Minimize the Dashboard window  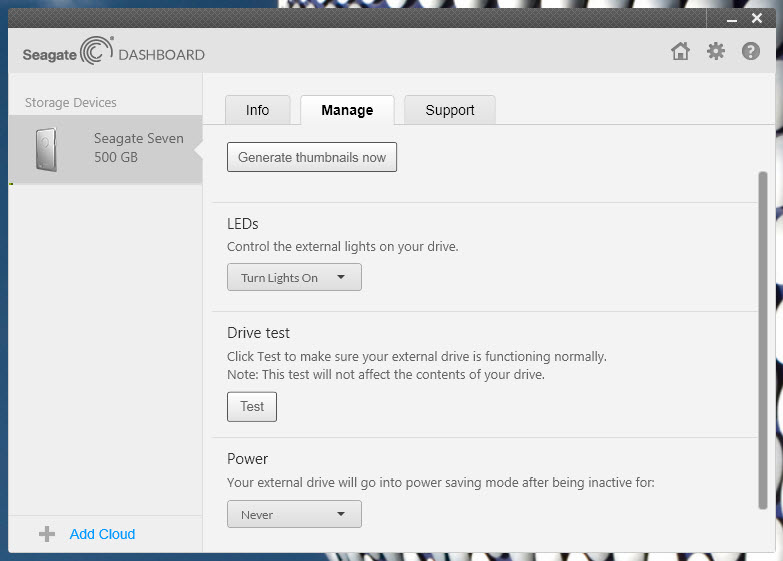(x=732, y=19)
